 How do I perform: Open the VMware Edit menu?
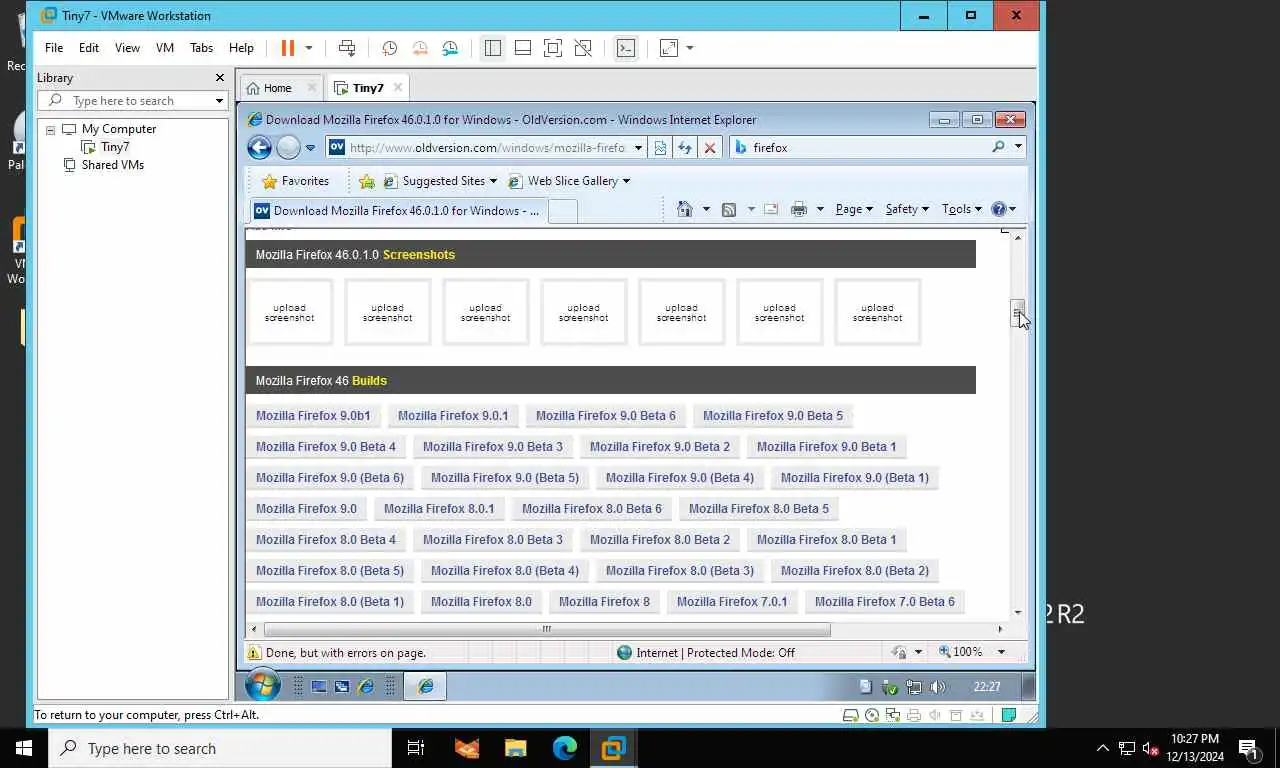pyautogui.click(x=89, y=48)
